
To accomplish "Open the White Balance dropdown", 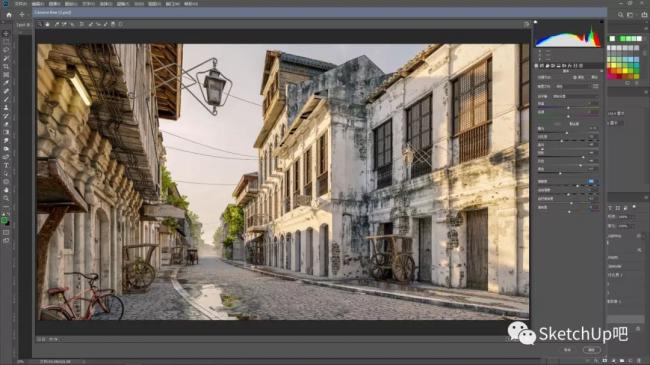I will click(x=575, y=96).
